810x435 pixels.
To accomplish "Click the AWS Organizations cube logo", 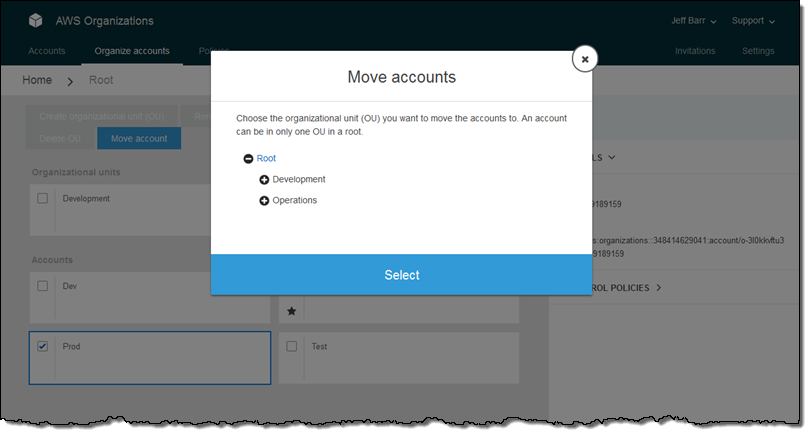I will tap(36, 21).
